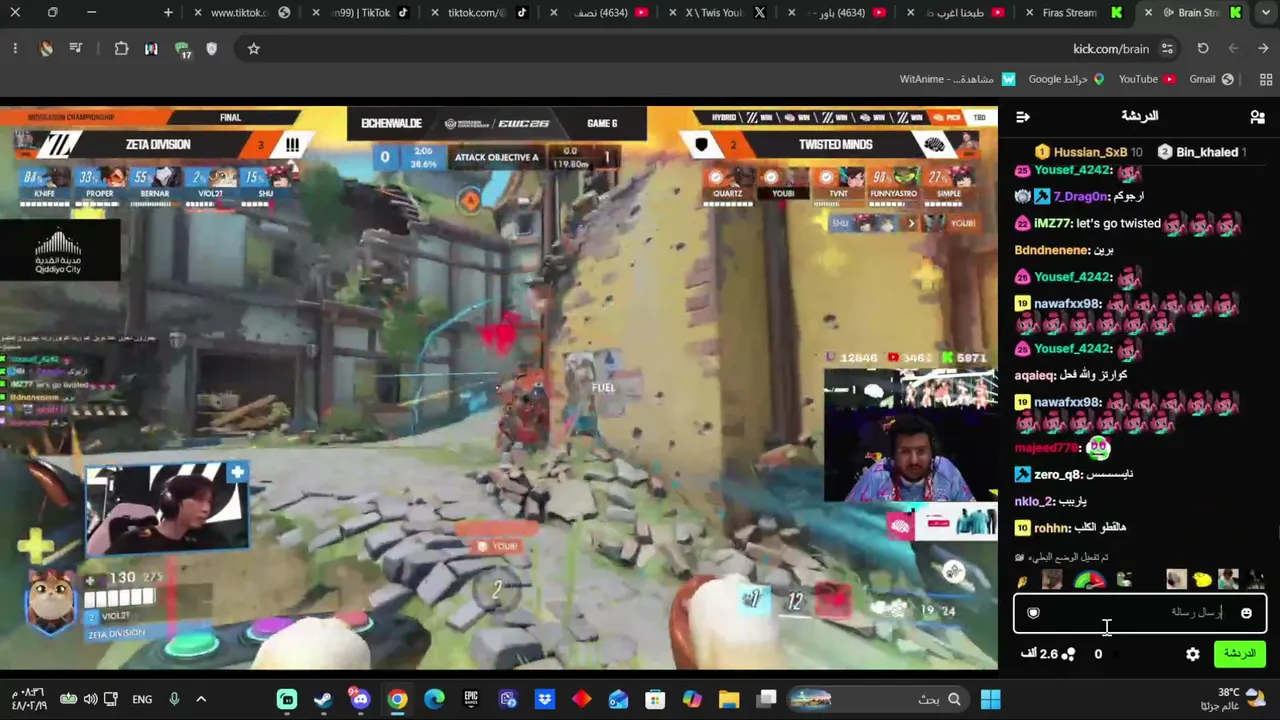This screenshot has height=720, width=1280.
Task: Switch to the طبخنا اعرب YouTube tab
Action: (954, 13)
